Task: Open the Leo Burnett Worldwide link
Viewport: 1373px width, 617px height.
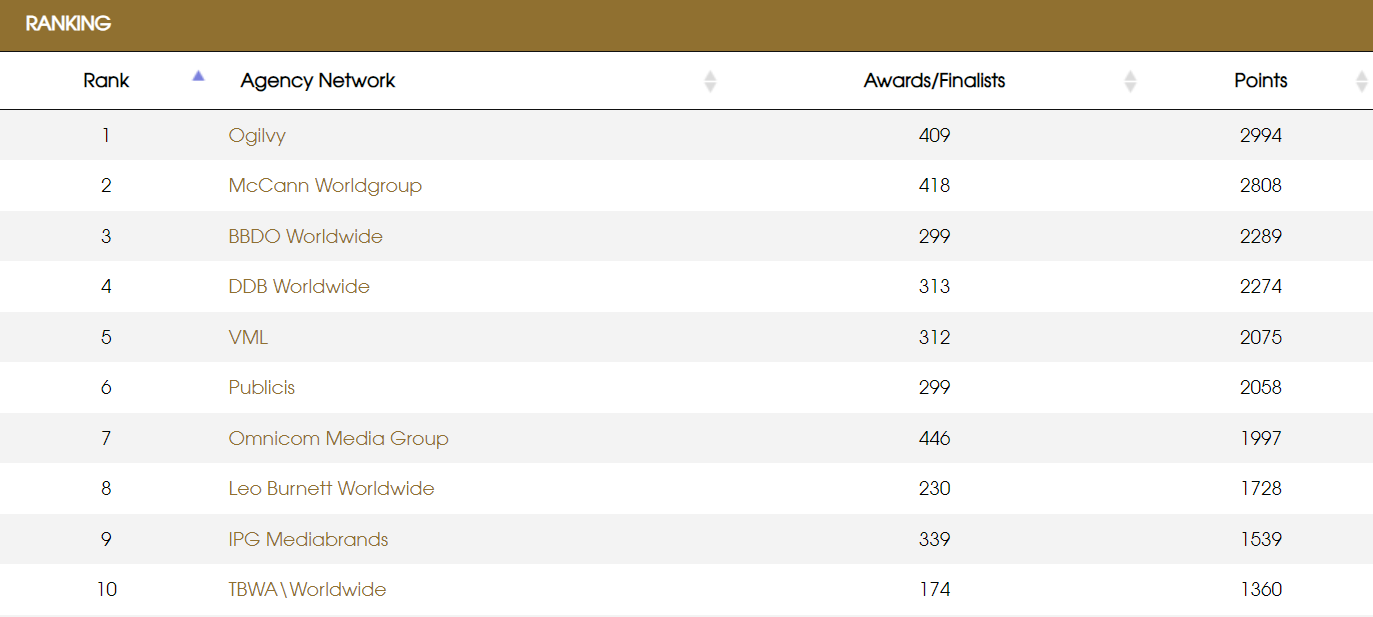Action: [331, 489]
